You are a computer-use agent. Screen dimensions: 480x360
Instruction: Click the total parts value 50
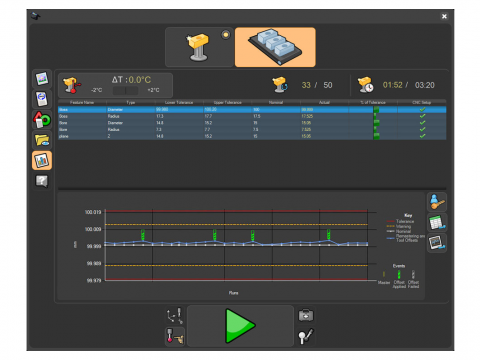328,85
